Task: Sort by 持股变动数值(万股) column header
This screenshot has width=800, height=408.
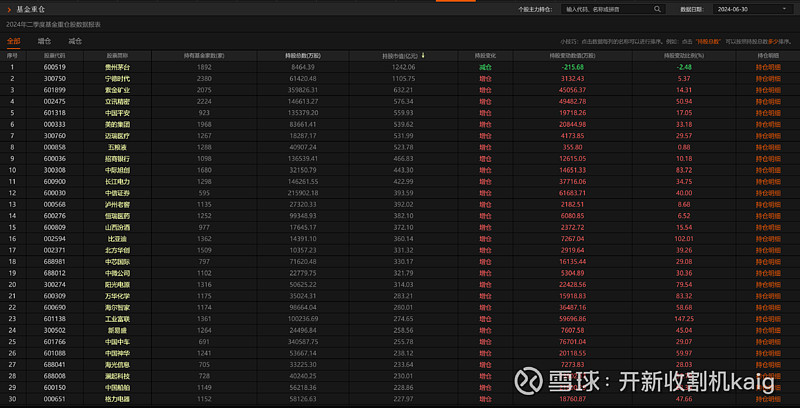Action: pos(572,56)
